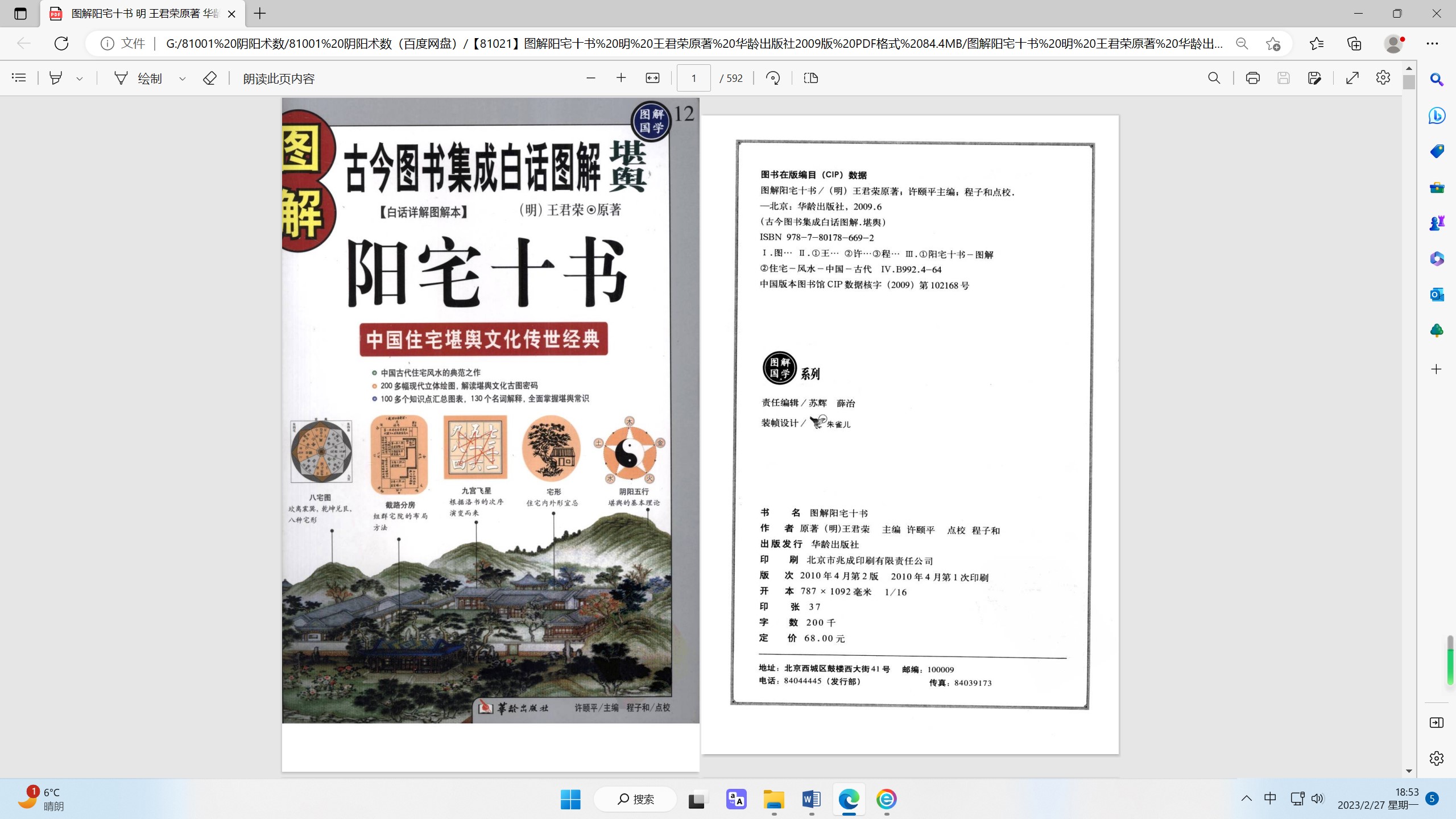Screen dimensions: 1456x819
Task: Open File Explorer from taskbar
Action: click(x=773, y=799)
